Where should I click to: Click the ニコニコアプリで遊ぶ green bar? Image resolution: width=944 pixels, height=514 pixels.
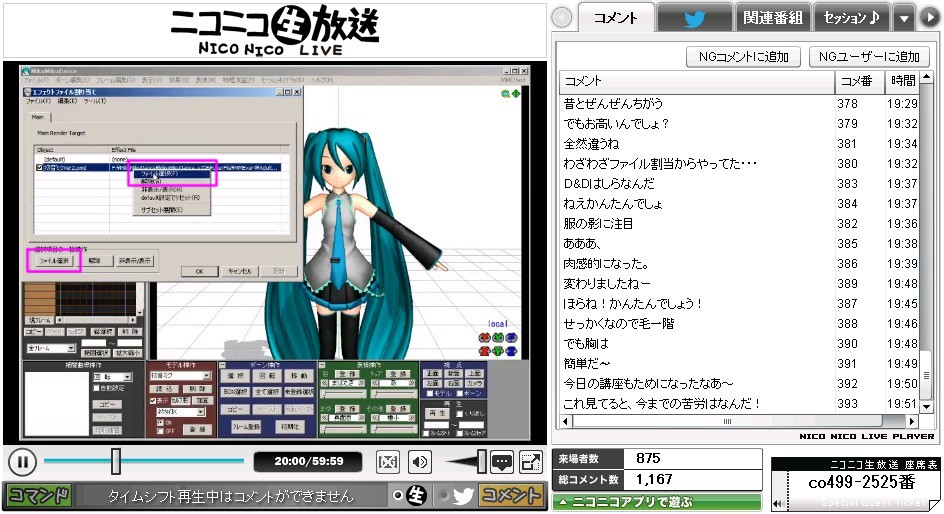click(657, 501)
